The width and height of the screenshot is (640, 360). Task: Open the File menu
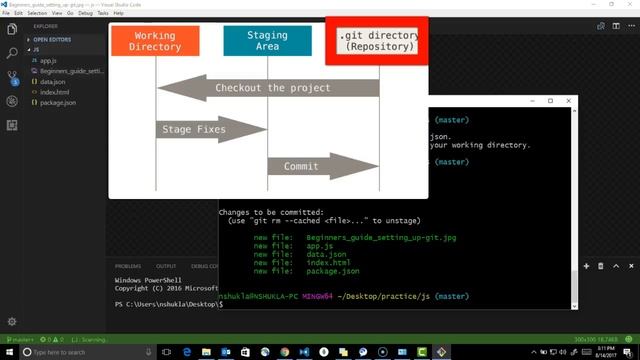(6, 13)
